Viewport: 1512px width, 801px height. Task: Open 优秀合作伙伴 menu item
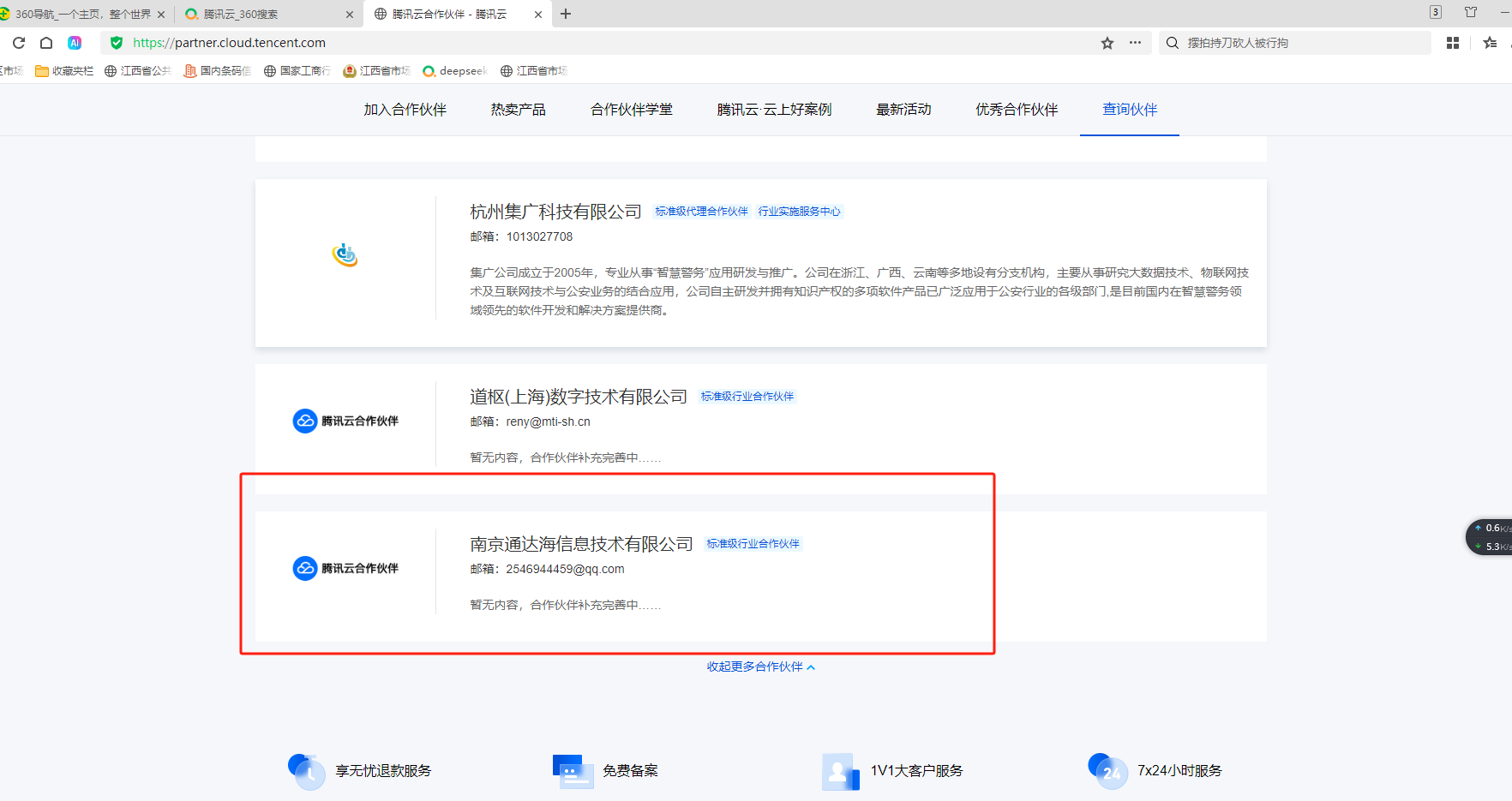click(1017, 110)
